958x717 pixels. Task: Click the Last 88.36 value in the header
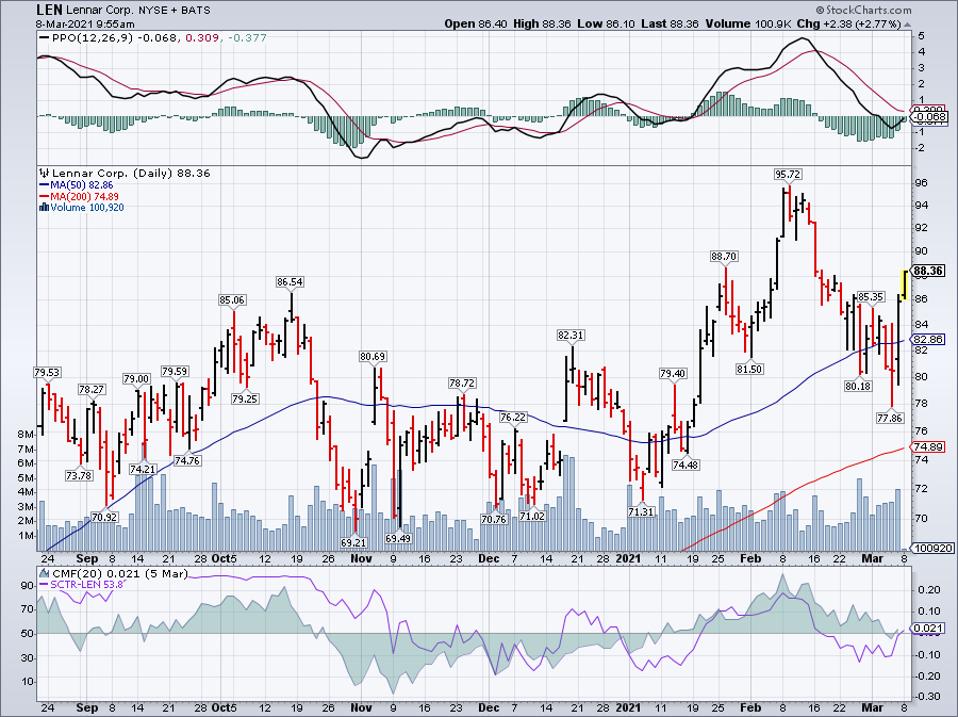tap(671, 24)
